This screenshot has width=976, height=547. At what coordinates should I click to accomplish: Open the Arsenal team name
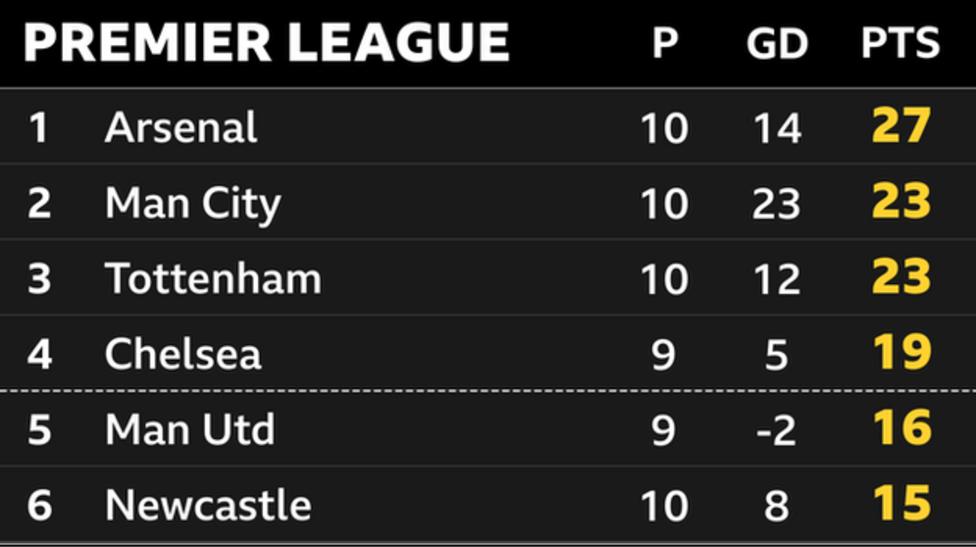click(181, 128)
